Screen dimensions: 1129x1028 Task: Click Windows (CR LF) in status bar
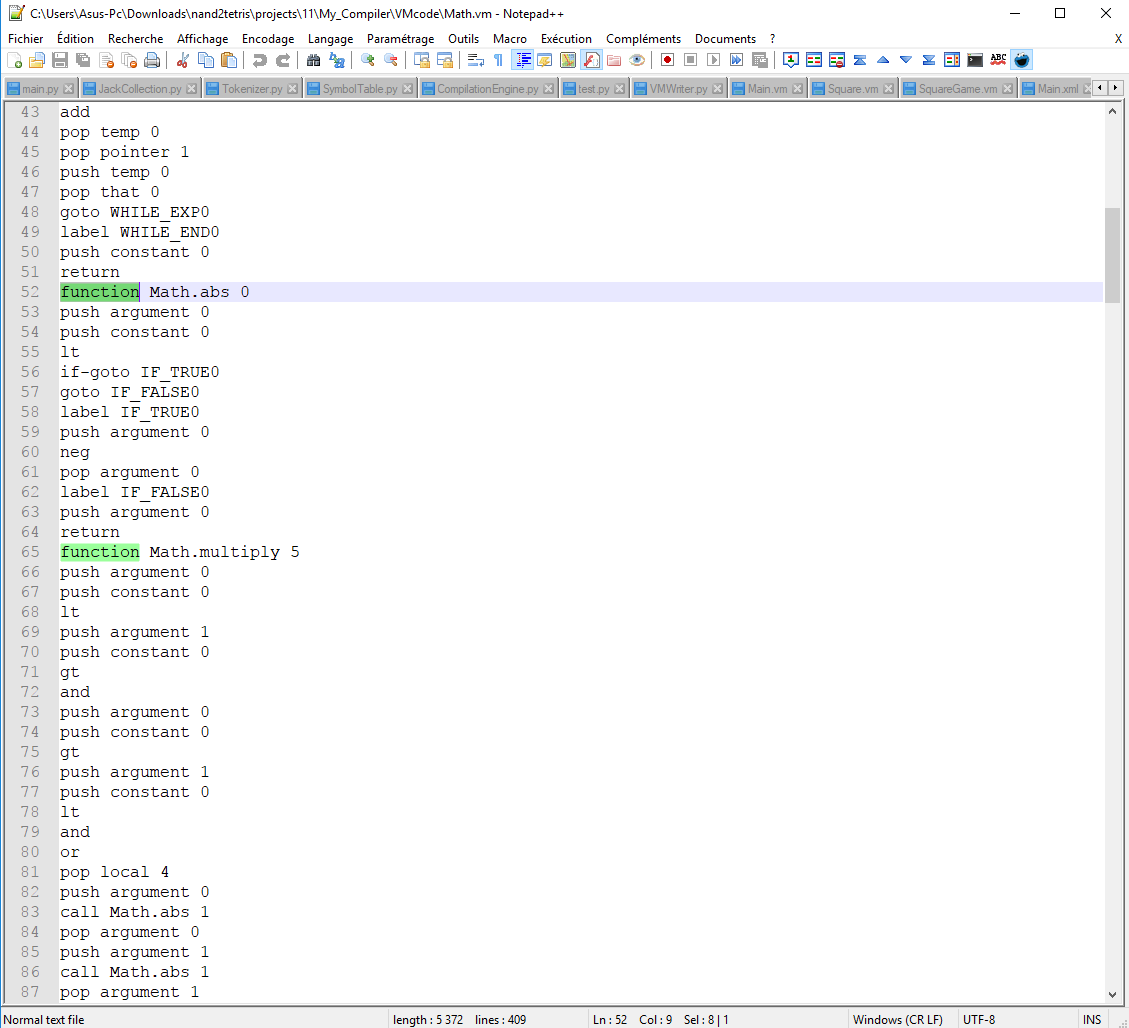pyautogui.click(x=897, y=1020)
